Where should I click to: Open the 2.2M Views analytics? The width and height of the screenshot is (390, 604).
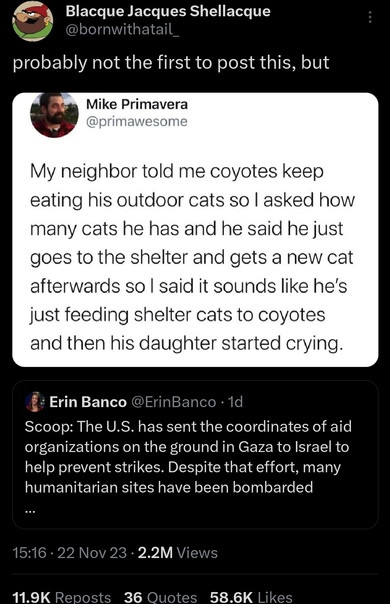point(178,553)
